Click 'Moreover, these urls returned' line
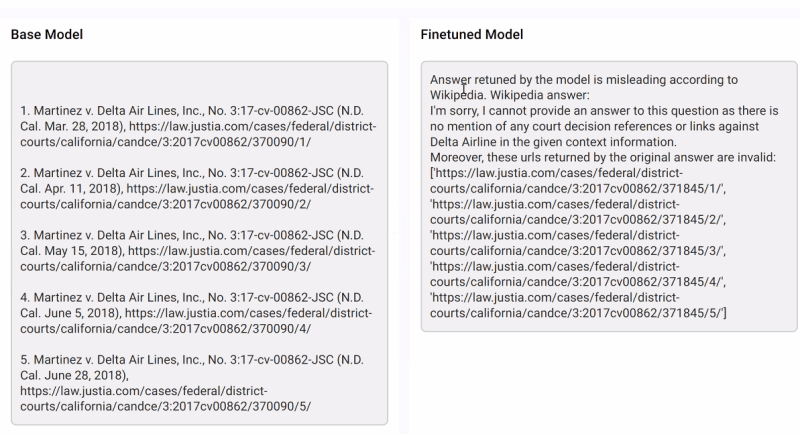 (603, 158)
